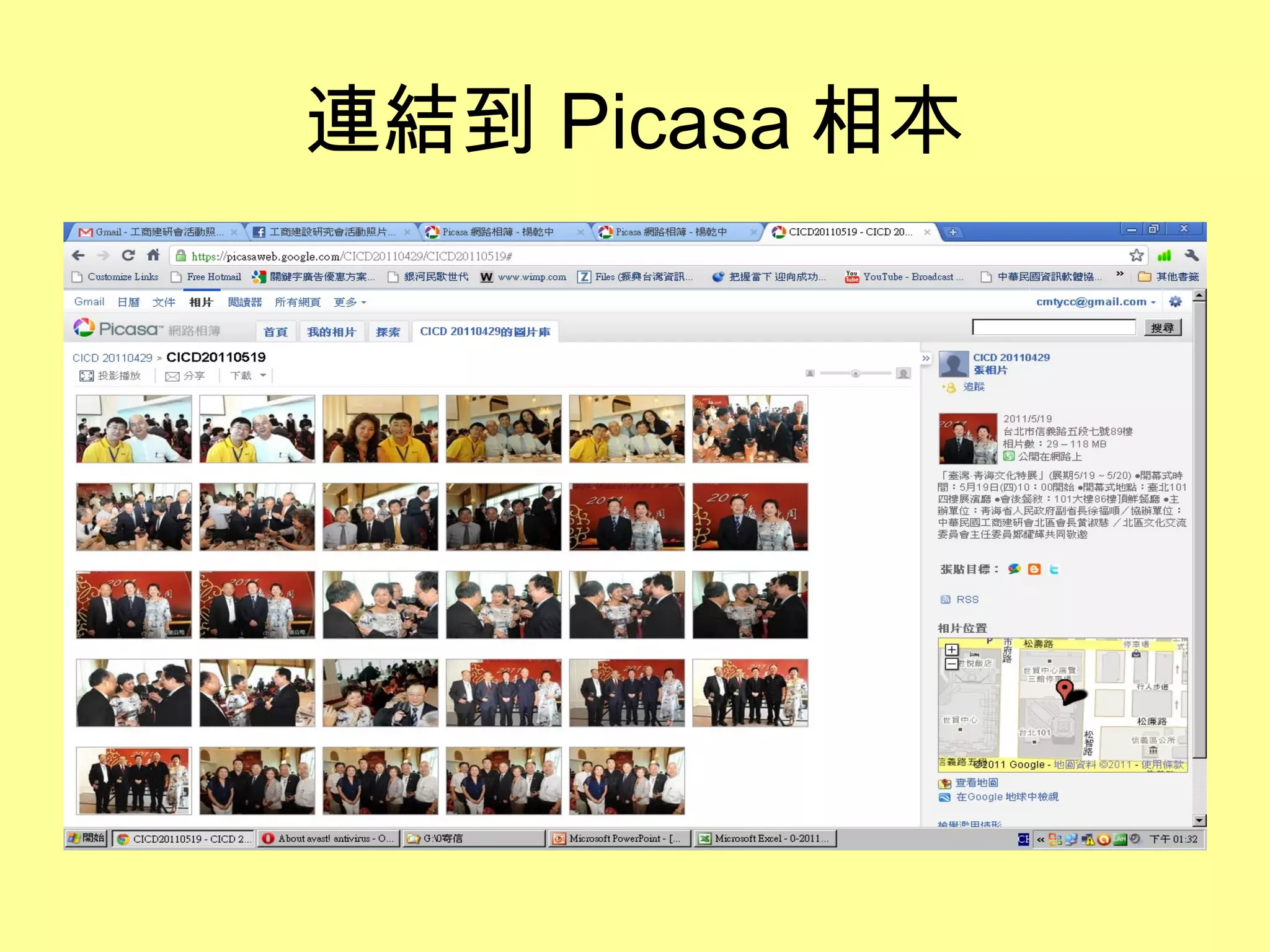The image size is (1270, 952).
Task: Open Gmail link in top bar
Action: (89, 302)
